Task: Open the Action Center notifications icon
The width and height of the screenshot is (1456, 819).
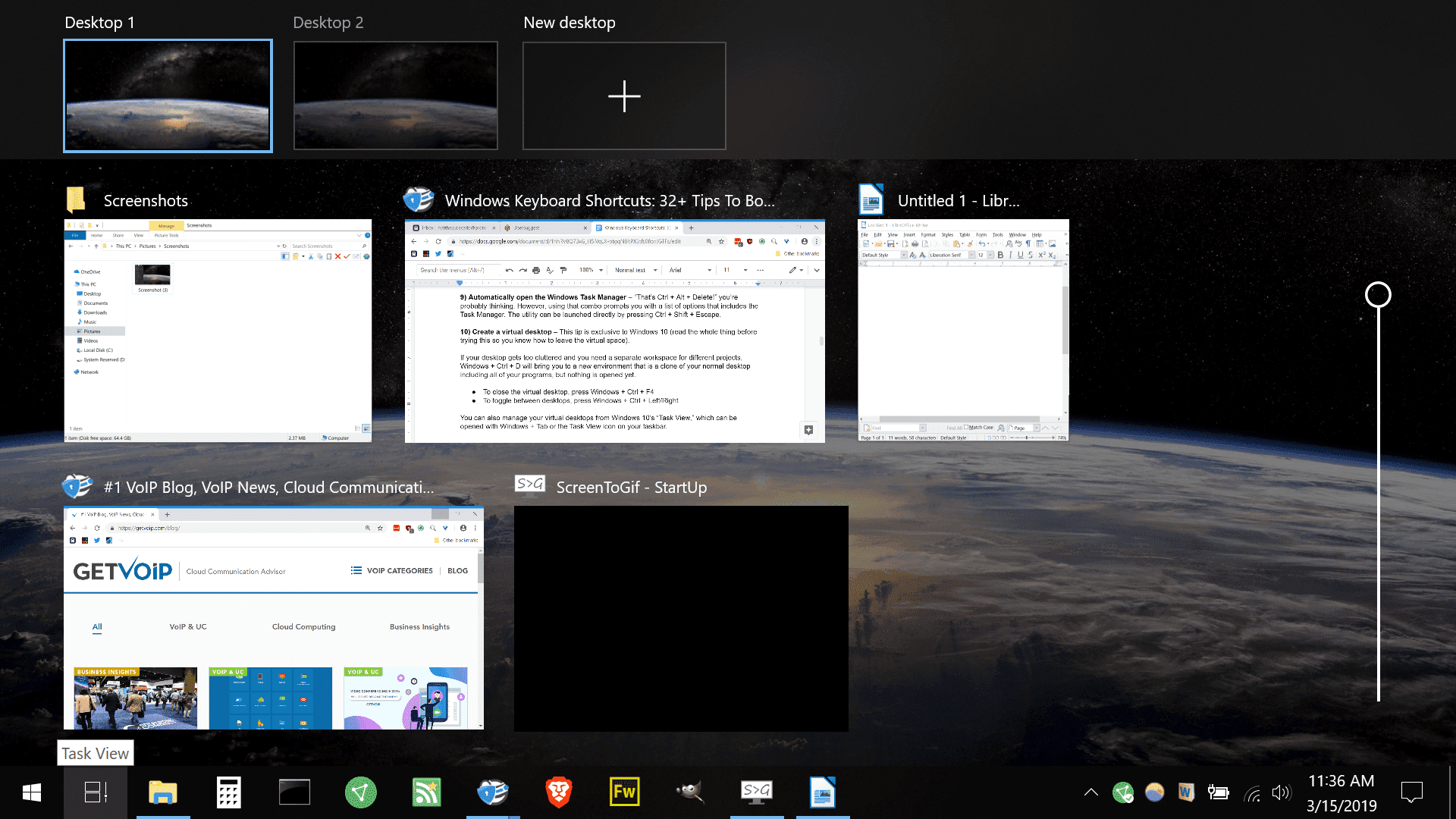Action: point(1412,792)
